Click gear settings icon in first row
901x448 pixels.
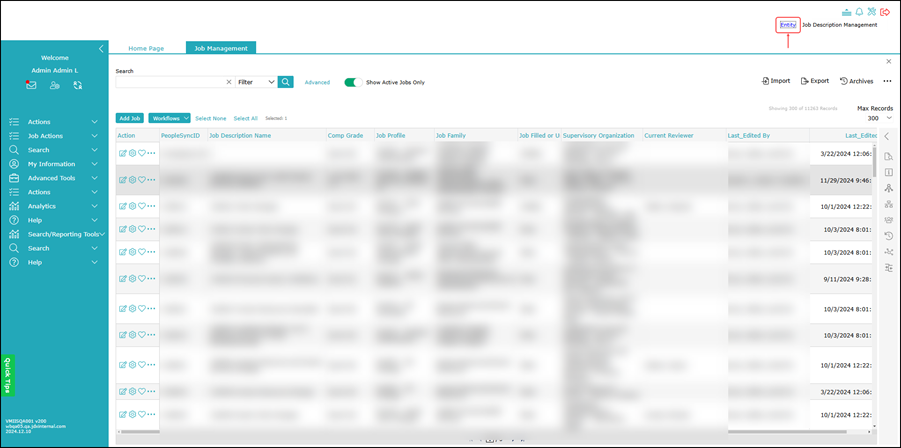click(132, 153)
